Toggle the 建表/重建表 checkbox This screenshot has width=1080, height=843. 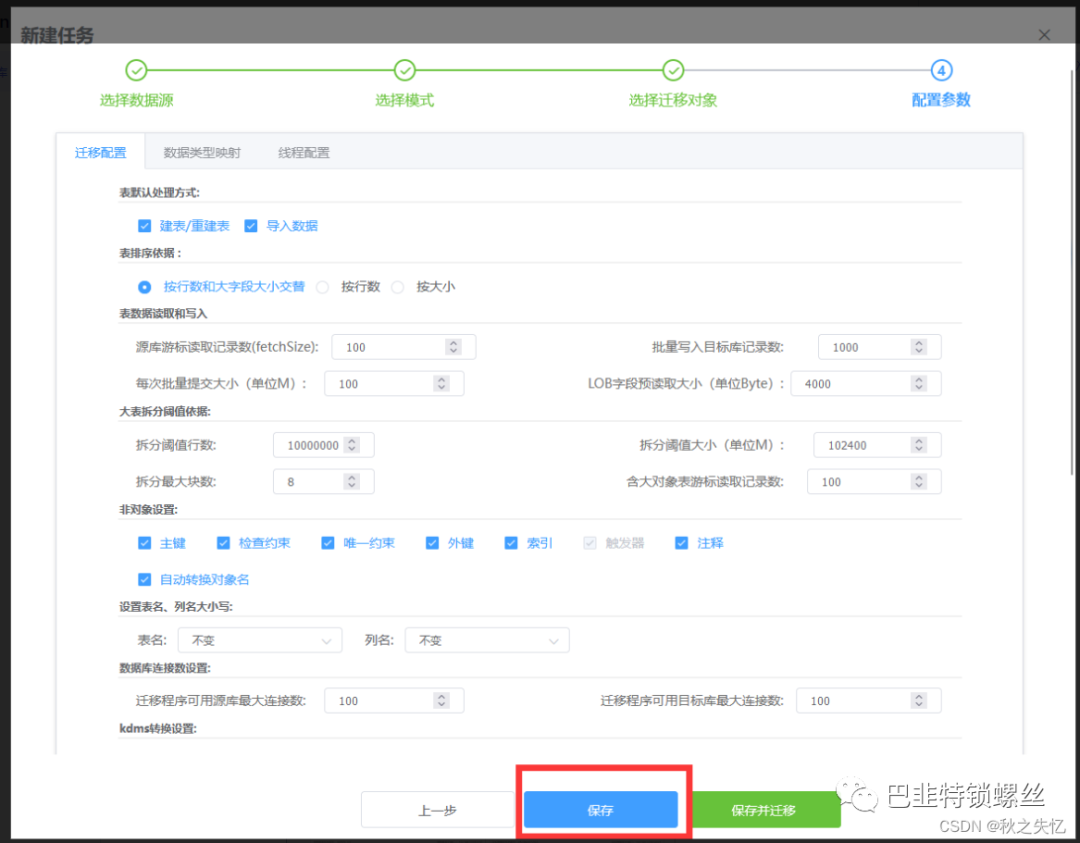144,226
